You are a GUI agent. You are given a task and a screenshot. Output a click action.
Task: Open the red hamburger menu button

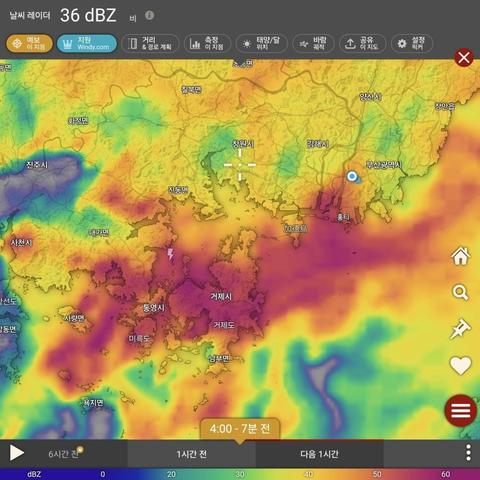(461, 411)
